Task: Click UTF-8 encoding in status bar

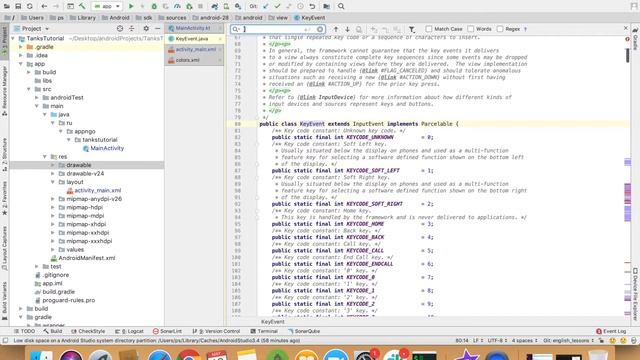Action: [x=497, y=340]
